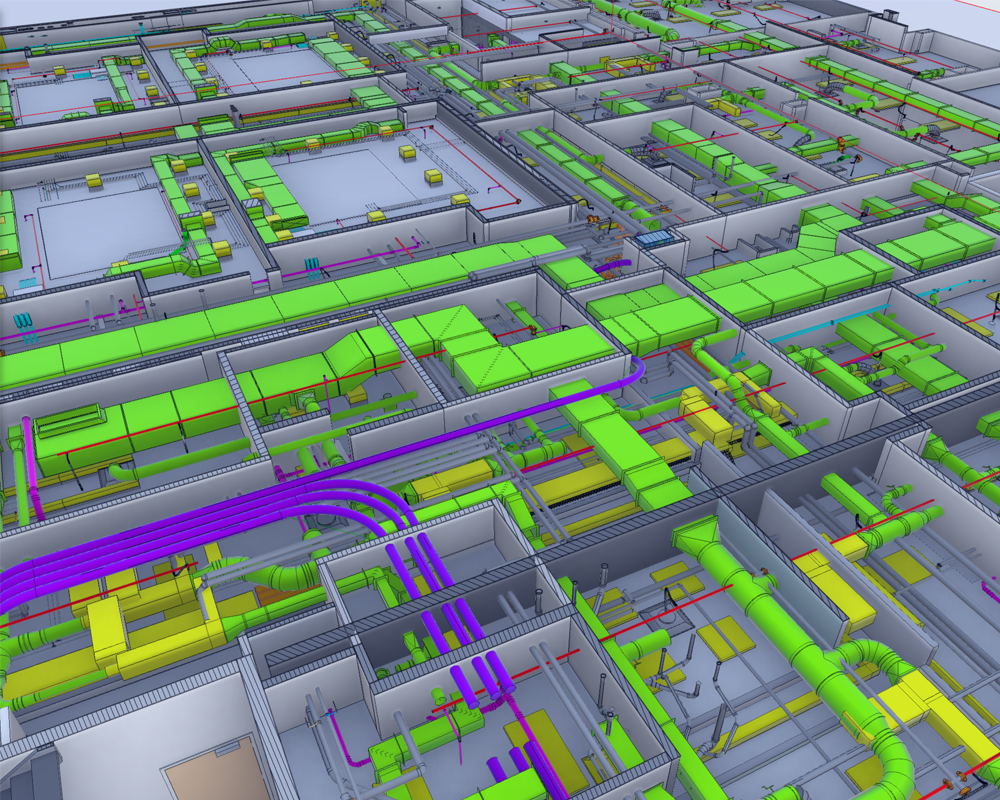Pick the blue grille on the wall top
The height and width of the screenshot is (800, 1000).
click(x=654, y=239)
